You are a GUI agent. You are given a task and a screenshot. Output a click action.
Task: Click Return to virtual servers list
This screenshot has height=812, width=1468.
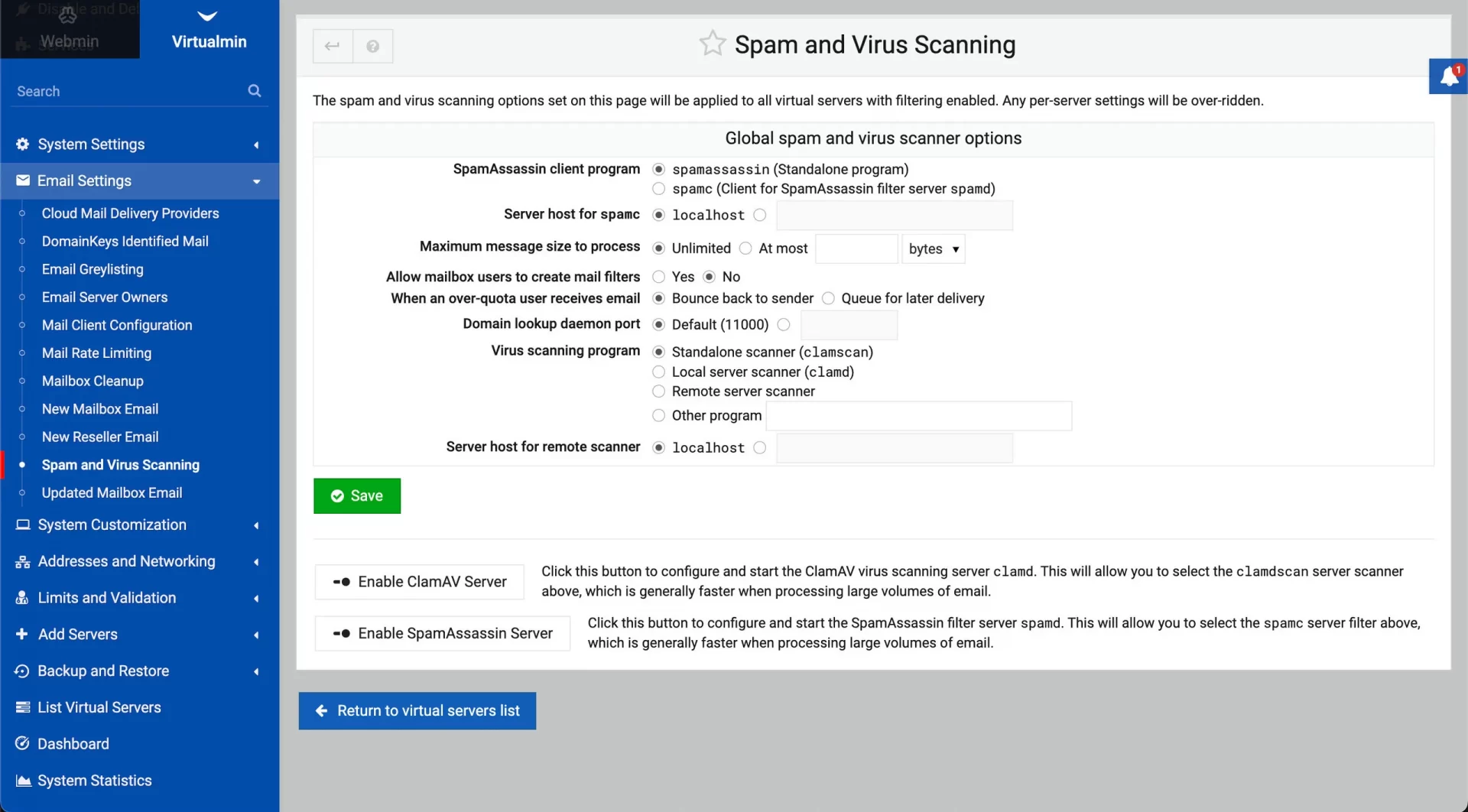417,711
